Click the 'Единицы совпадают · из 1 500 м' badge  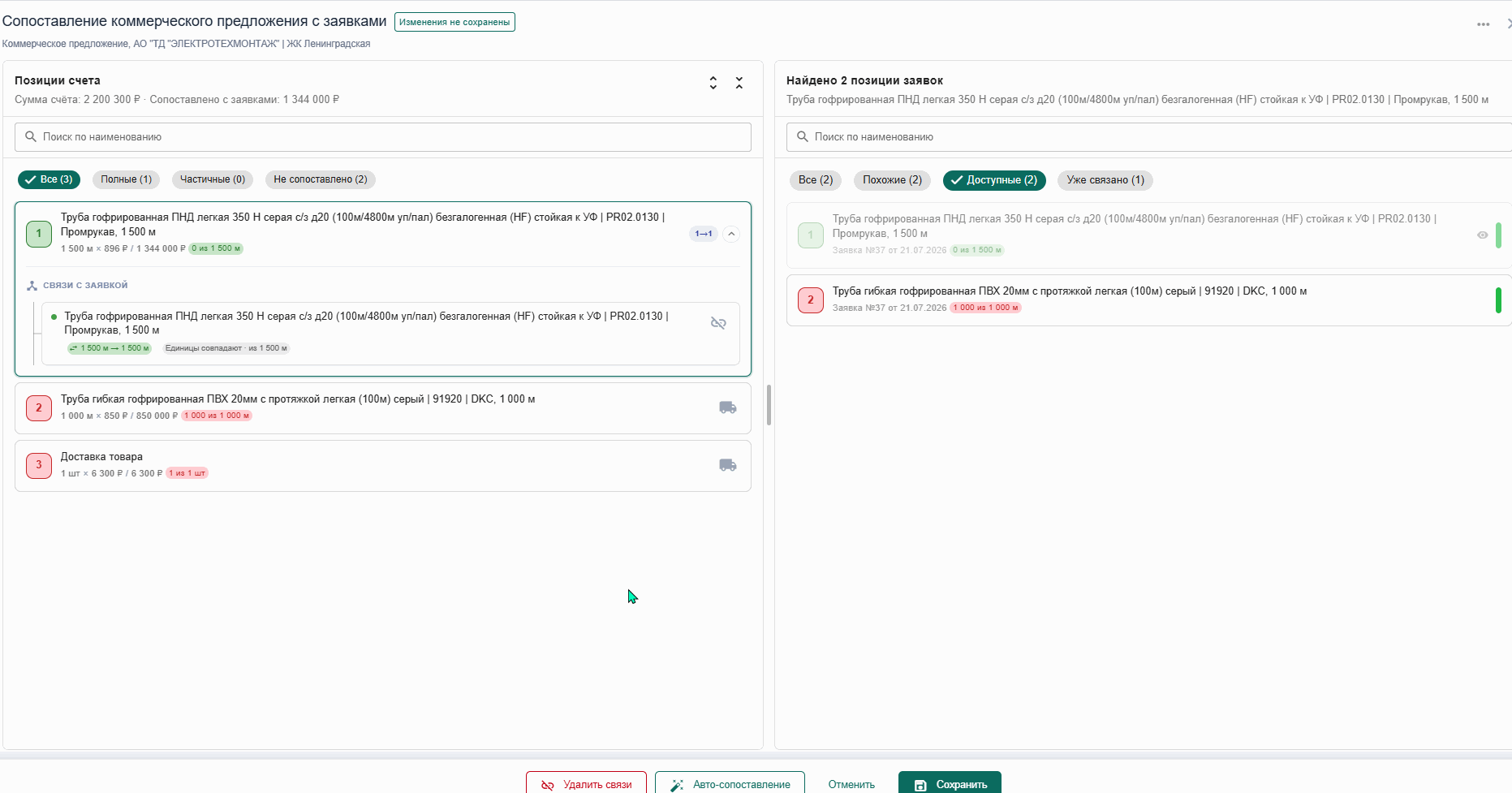tap(226, 348)
